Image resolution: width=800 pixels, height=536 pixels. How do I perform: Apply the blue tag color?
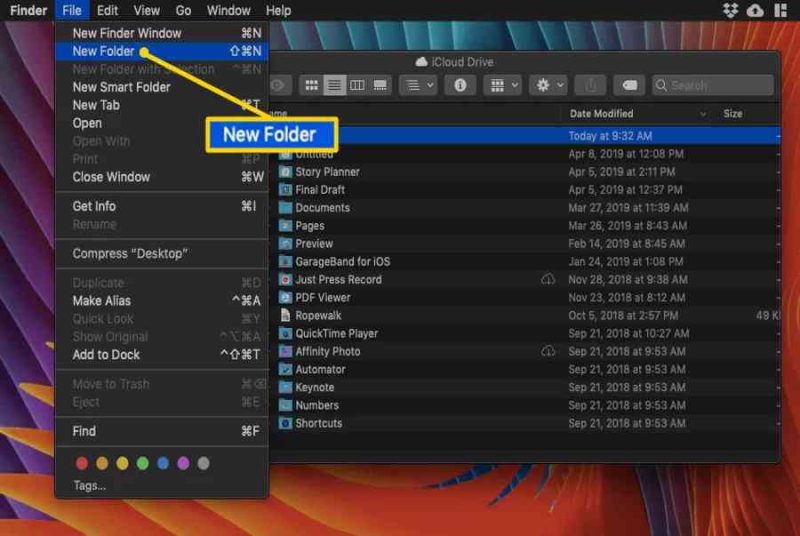click(163, 463)
